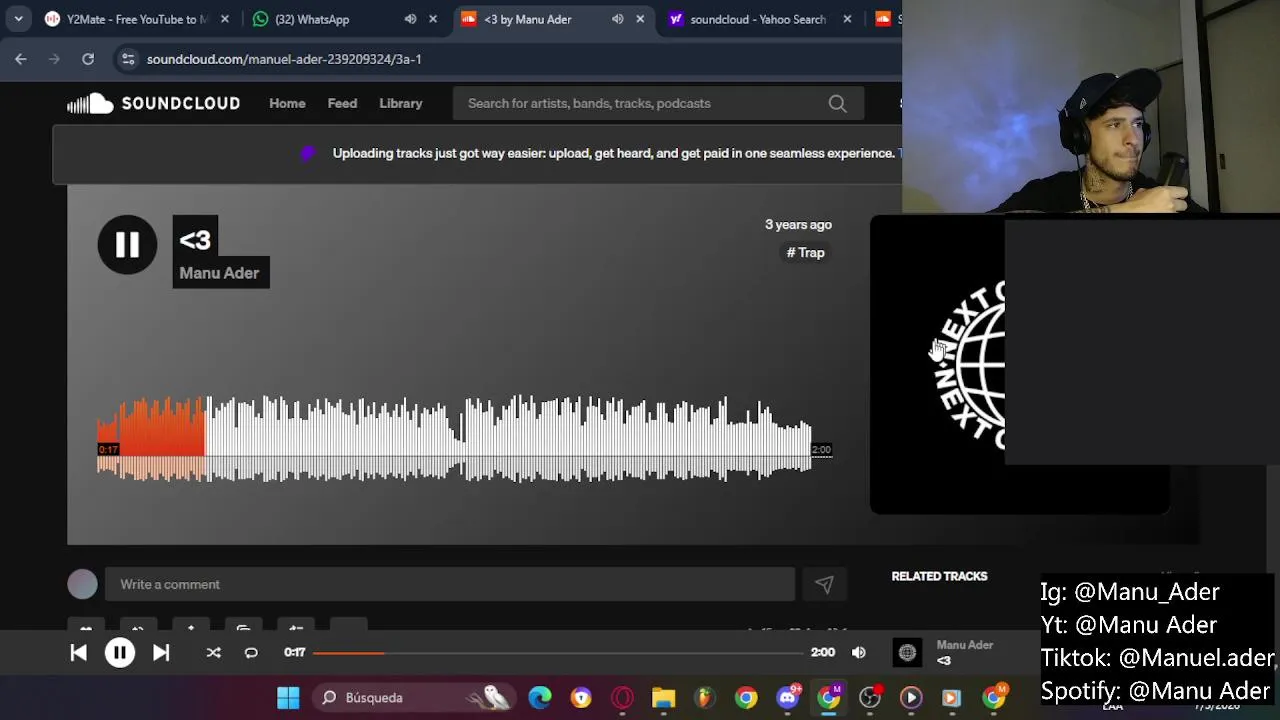Close the '<3 by Manu Ader' tab

[x=640, y=19]
